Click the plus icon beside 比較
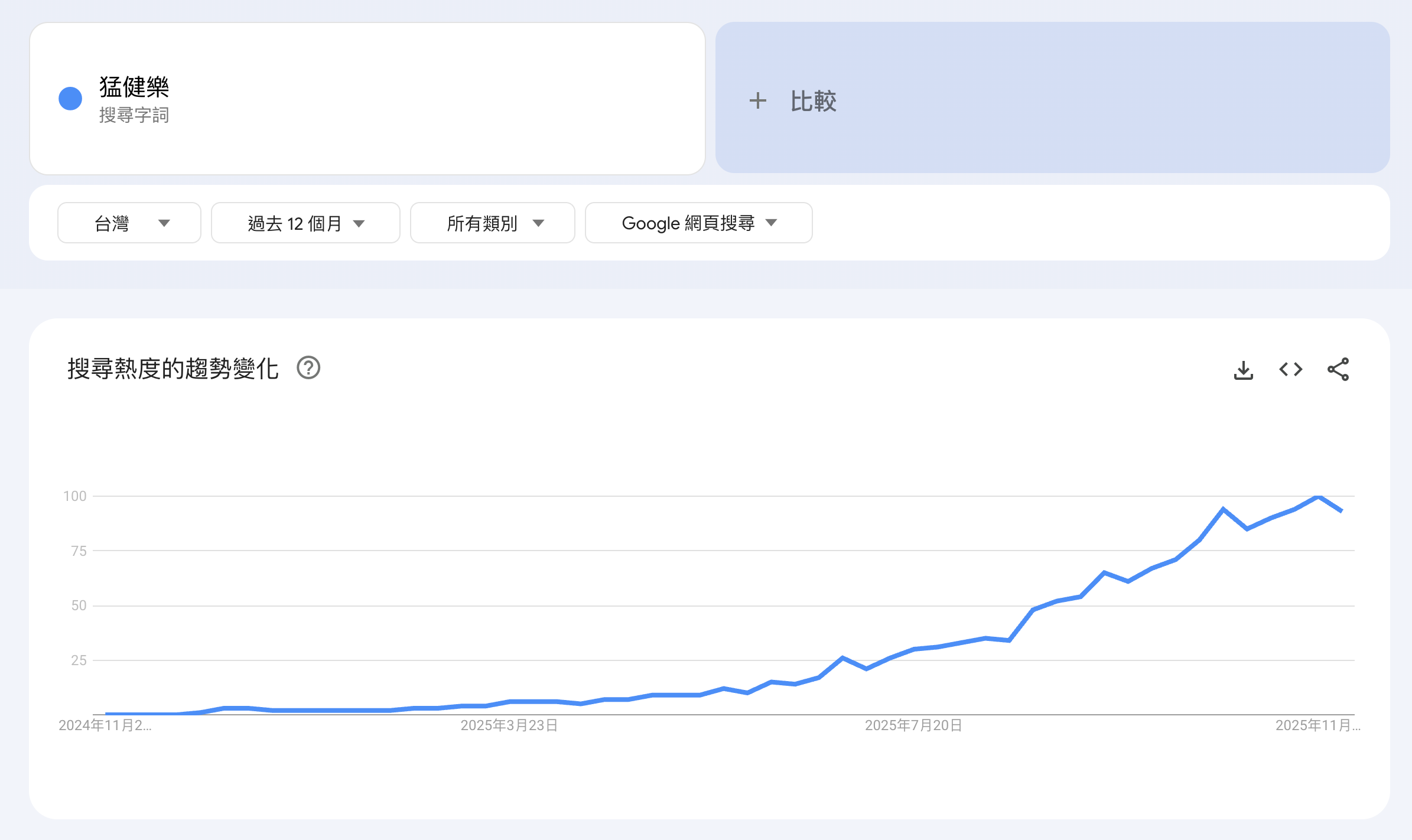 pos(757,100)
